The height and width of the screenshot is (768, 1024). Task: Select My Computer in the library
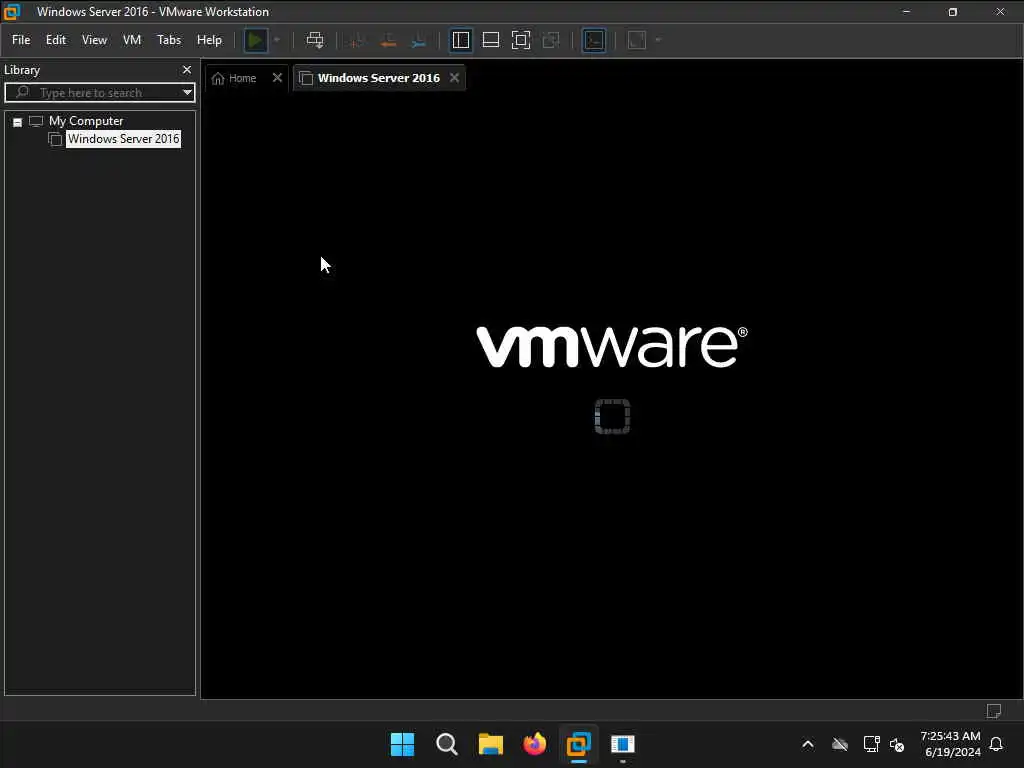pyautogui.click(x=86, y=121)
